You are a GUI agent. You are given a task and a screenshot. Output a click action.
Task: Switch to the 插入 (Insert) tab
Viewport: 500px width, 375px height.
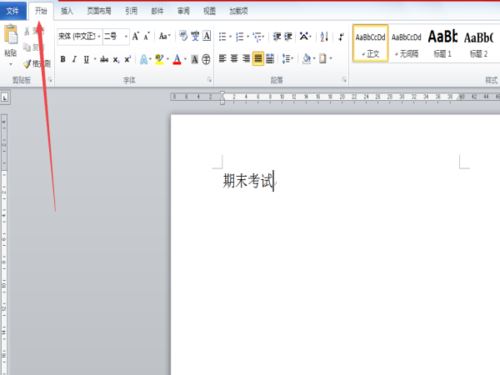(67, 11)
